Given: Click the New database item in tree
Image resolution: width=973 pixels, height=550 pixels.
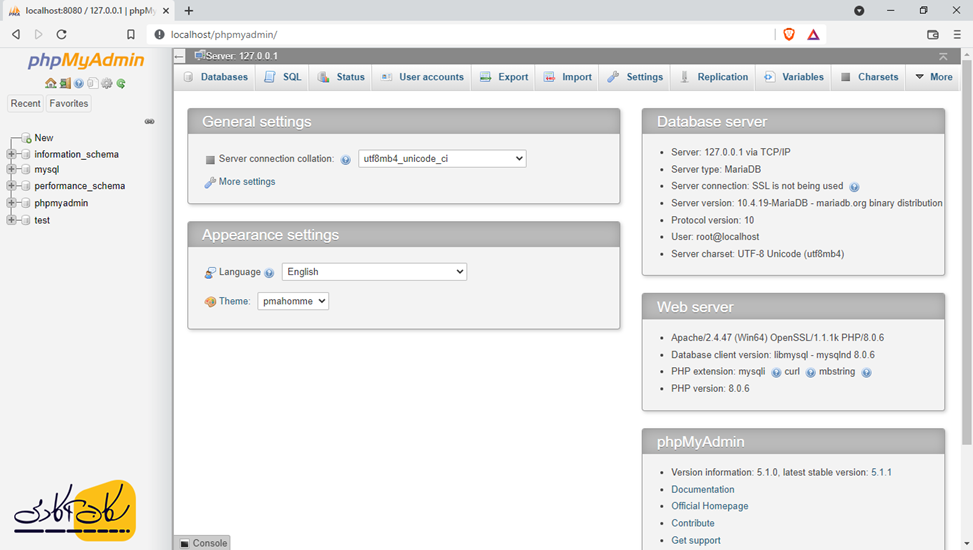Looking at the screenshot, I should [43, 138].
